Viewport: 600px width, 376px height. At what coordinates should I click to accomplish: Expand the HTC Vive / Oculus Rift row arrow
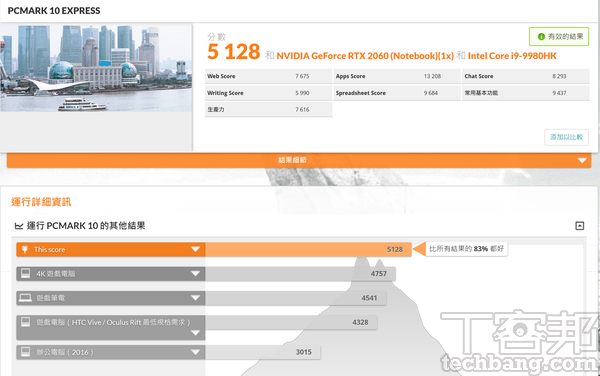pos(195,333)
